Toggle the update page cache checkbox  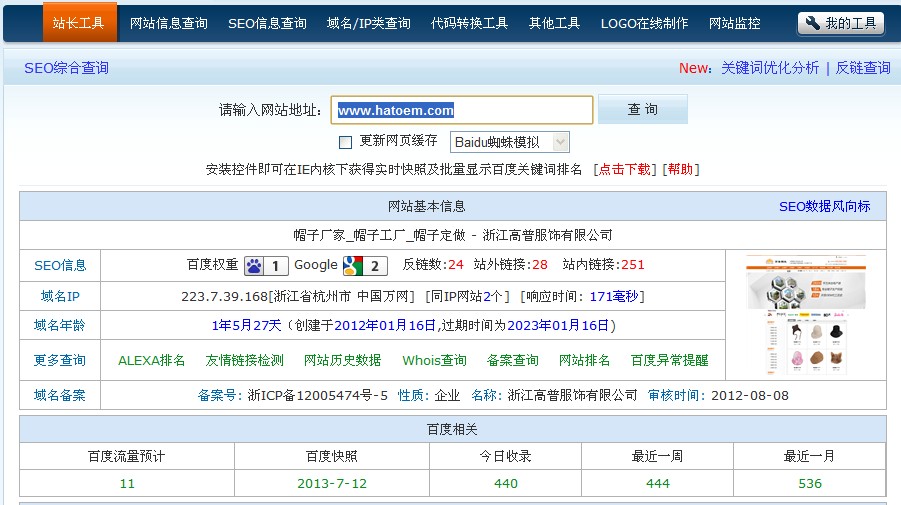pos(346,142)
